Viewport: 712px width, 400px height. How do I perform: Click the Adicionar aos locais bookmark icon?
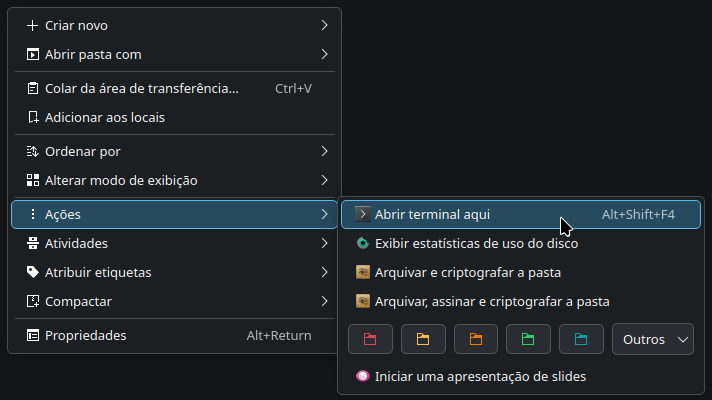[33, 117]
